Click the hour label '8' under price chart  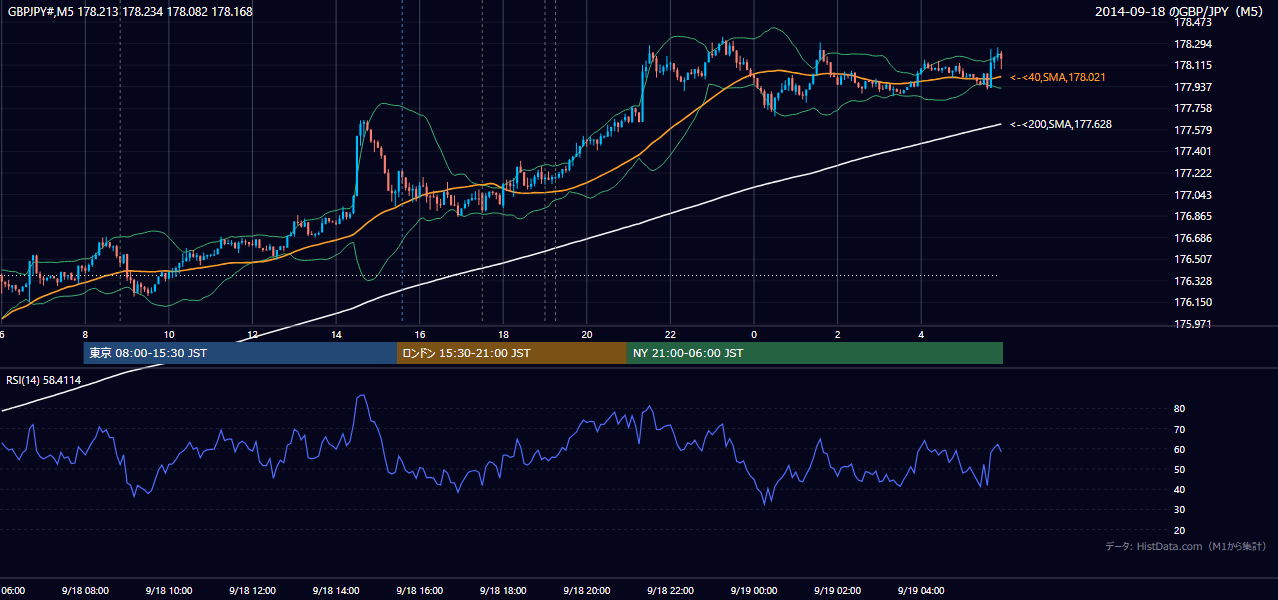tap(85, 334)
